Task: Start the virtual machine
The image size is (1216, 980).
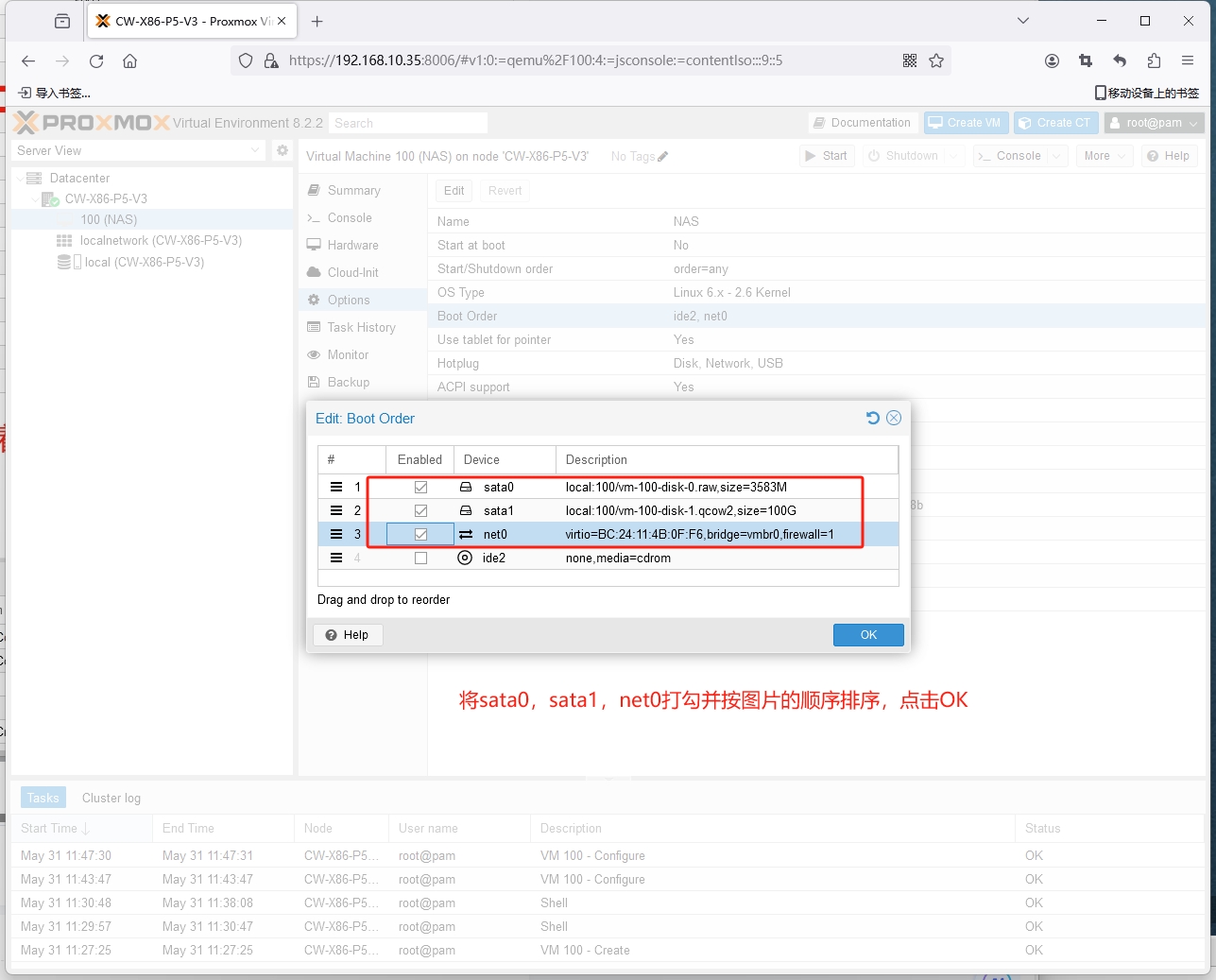Action: 826,156
